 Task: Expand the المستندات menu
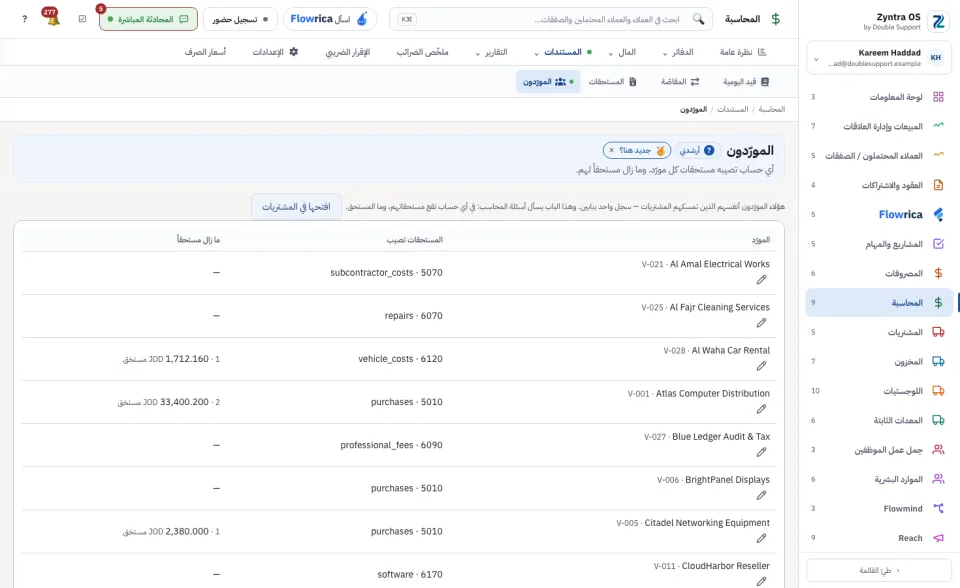[x=563, y=52]
